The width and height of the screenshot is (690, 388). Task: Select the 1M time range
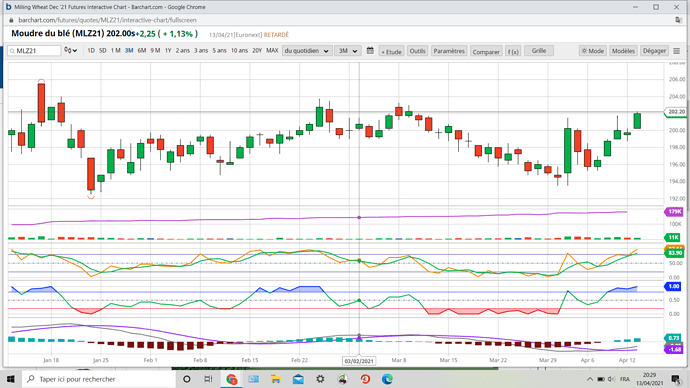coord(115,51)
